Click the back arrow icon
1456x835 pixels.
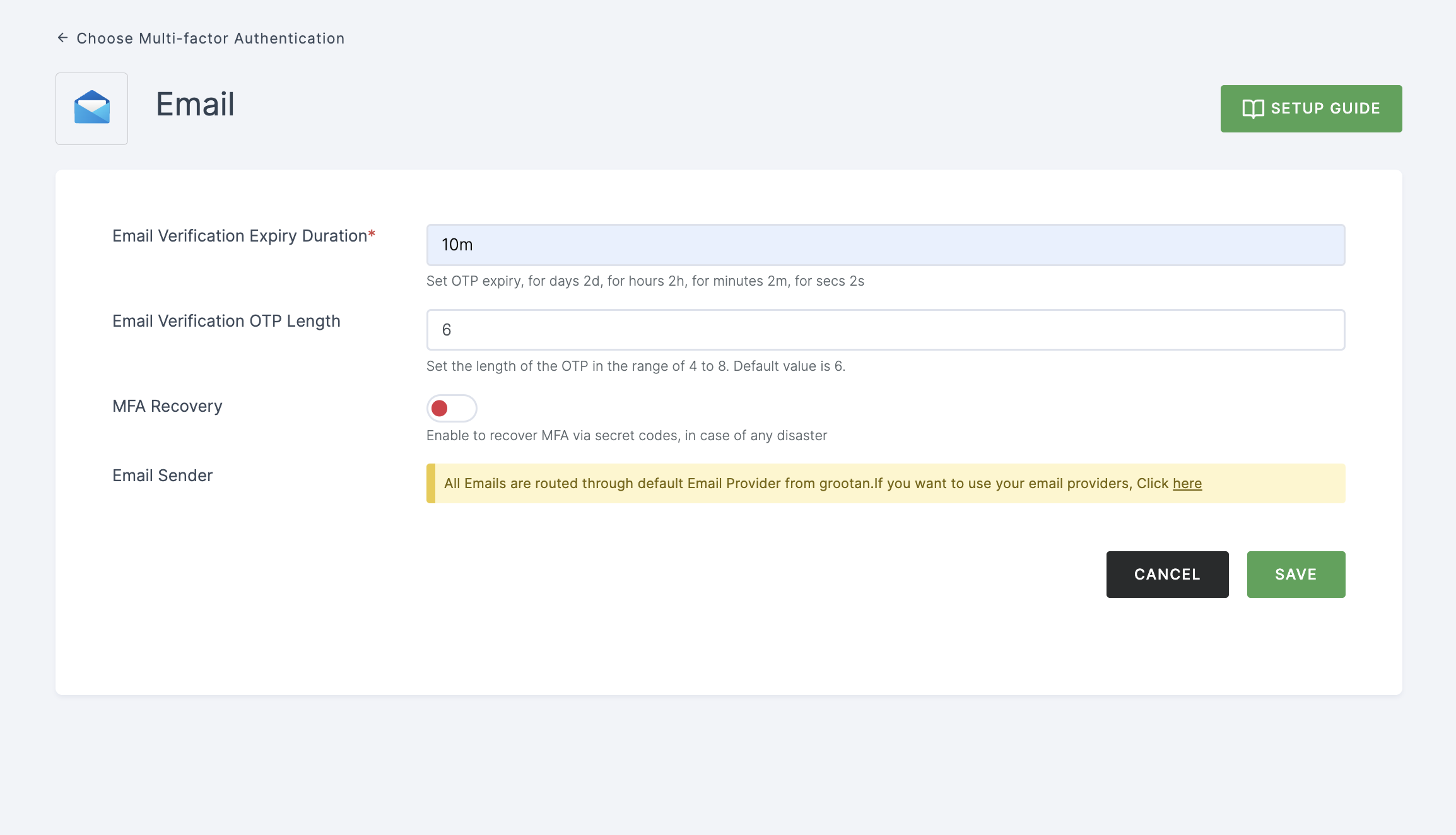coord(62,38)
